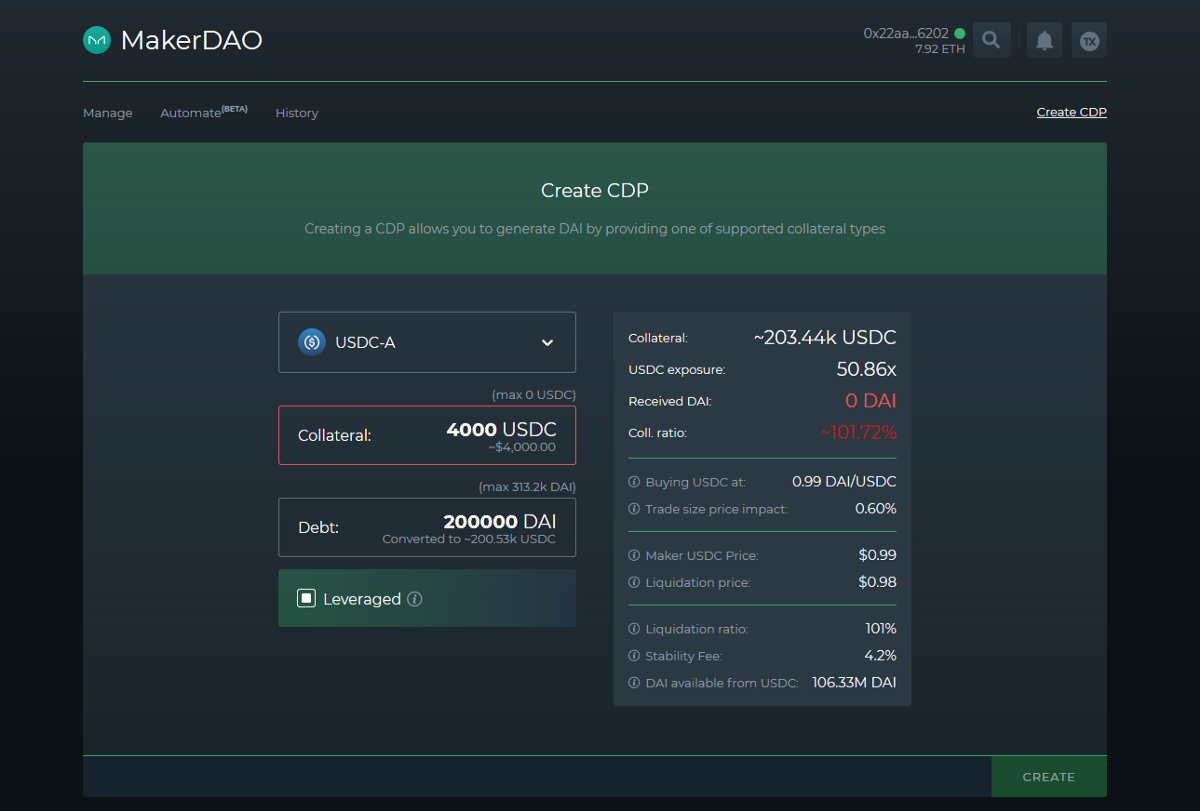Image resolution: width=1200 pixels, height=811 pixels.
Task: Click the 7.92 ETH balance text
Action: pyautogui.click(x=940, y=49)
